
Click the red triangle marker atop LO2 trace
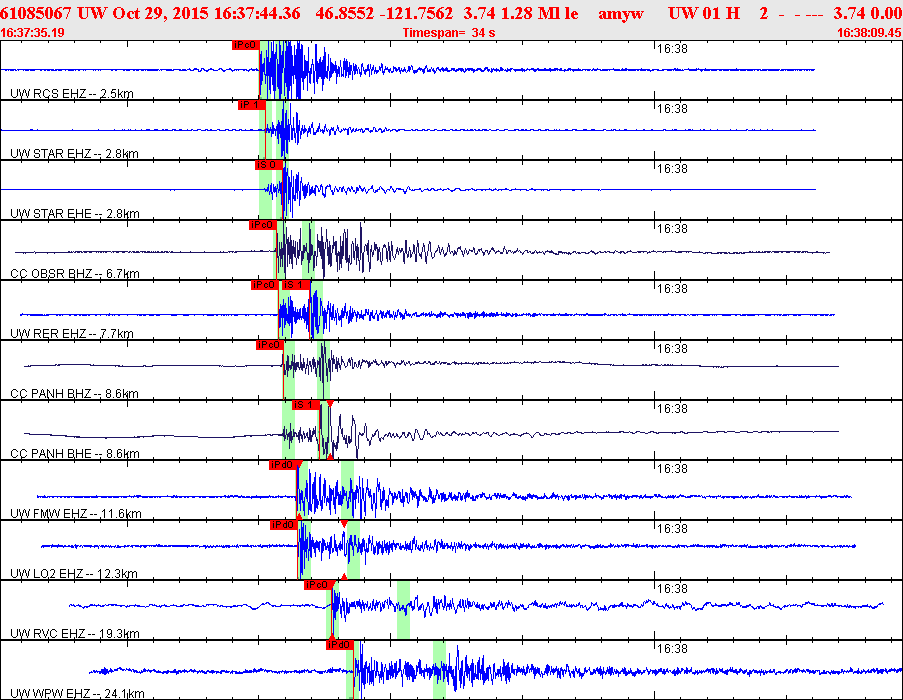coord(344,524)
